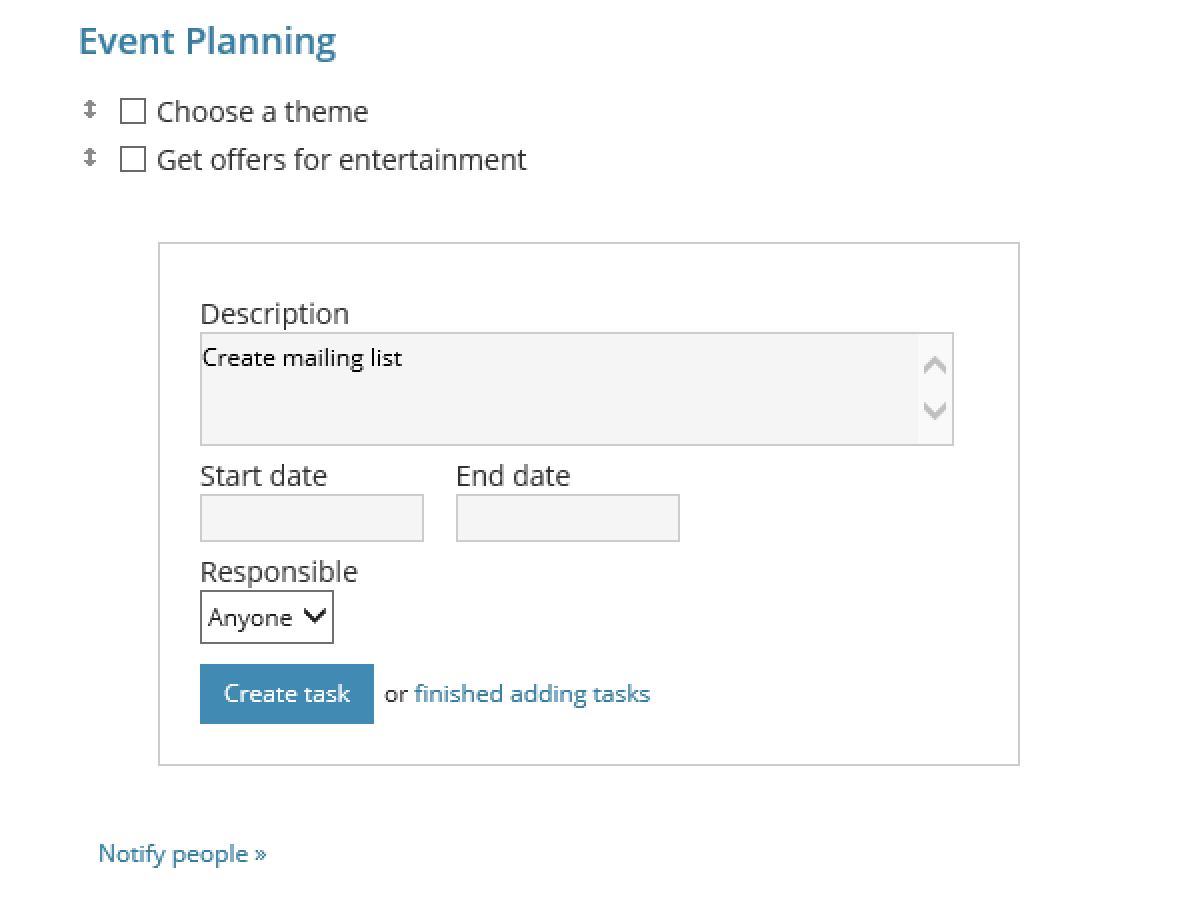
Task: Click the reorder handle beside "Choose a theme"
Action: click(89, 109)
